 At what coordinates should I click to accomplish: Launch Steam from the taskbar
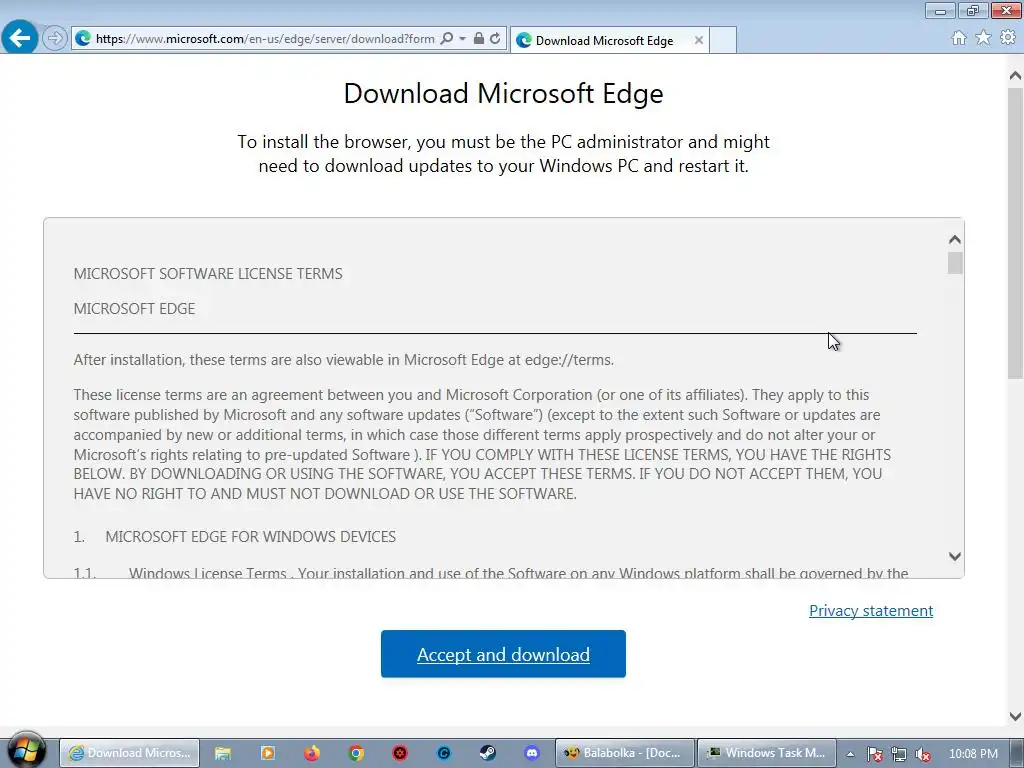(488, 753)
